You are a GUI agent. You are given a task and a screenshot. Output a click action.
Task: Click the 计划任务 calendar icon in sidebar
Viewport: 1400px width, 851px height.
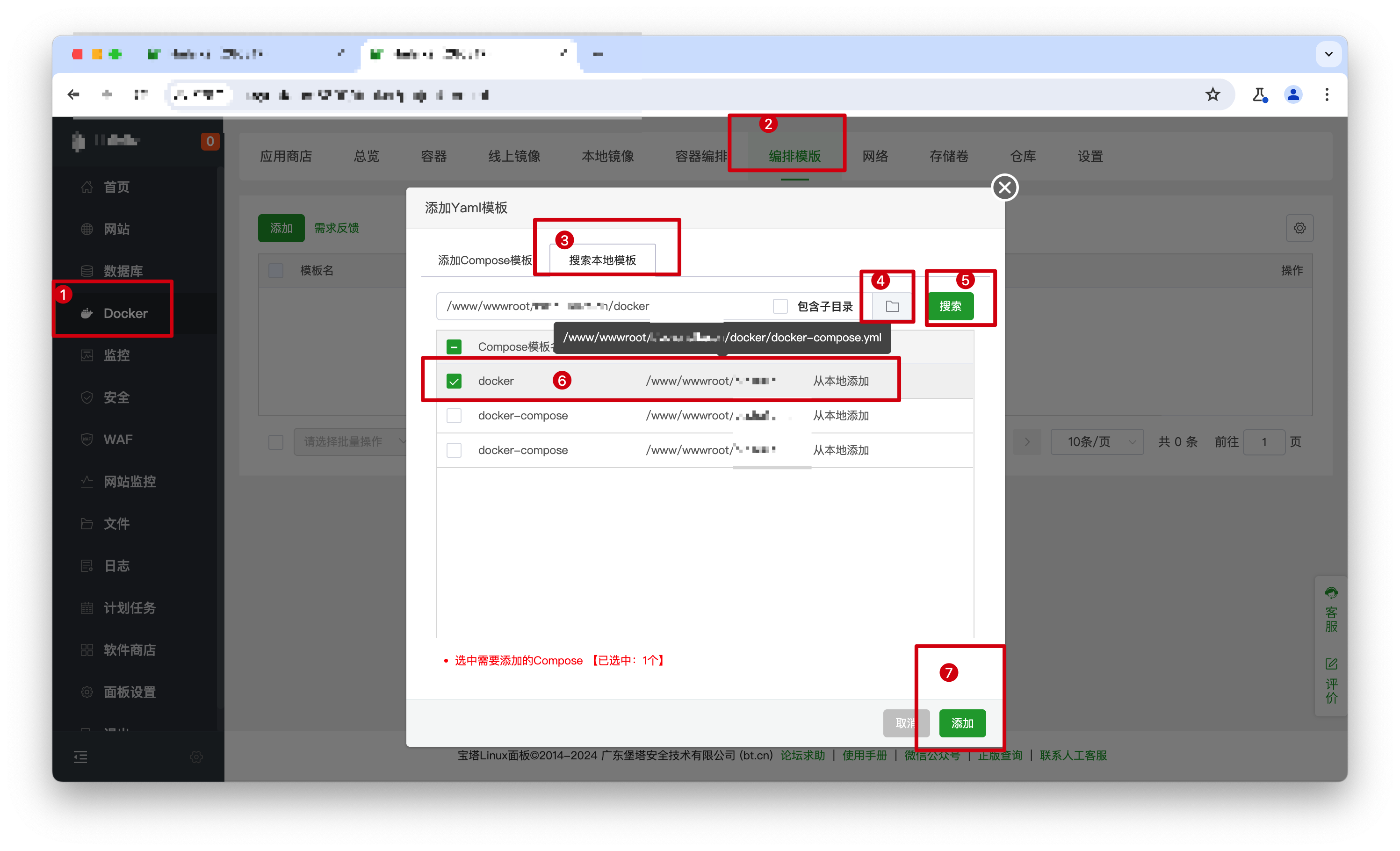(87, 607)
